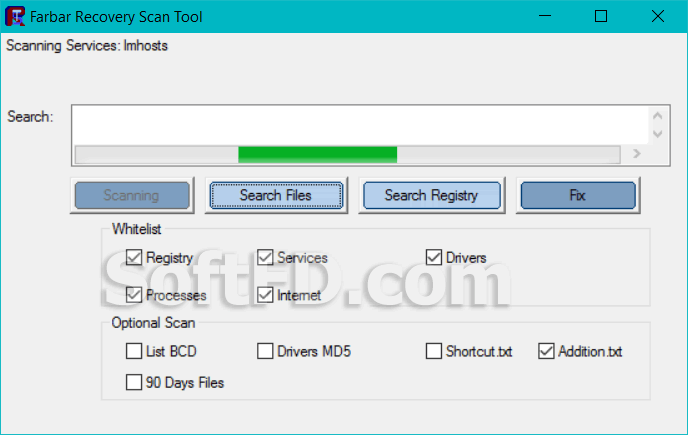
Task: Click the search box scroll up arrow
Action: [657, 116]
